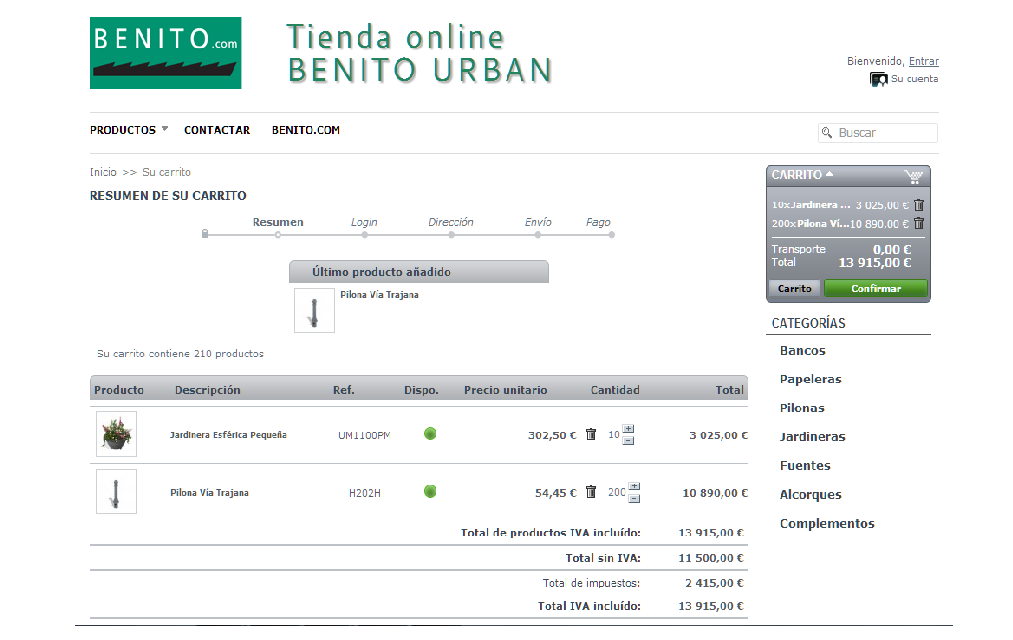Image resolution: width=1013 pixels, height=640 pixels.
Task: Click 10xJardinera entry in sidebar cart
Action: [811, 205]
